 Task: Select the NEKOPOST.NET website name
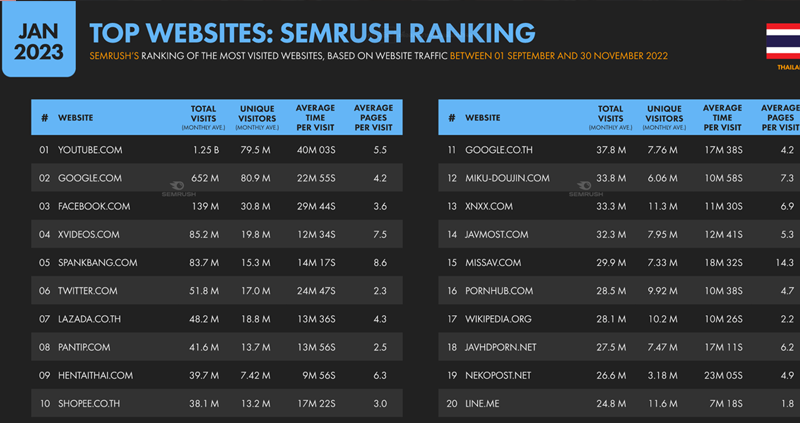pos(498,376)
